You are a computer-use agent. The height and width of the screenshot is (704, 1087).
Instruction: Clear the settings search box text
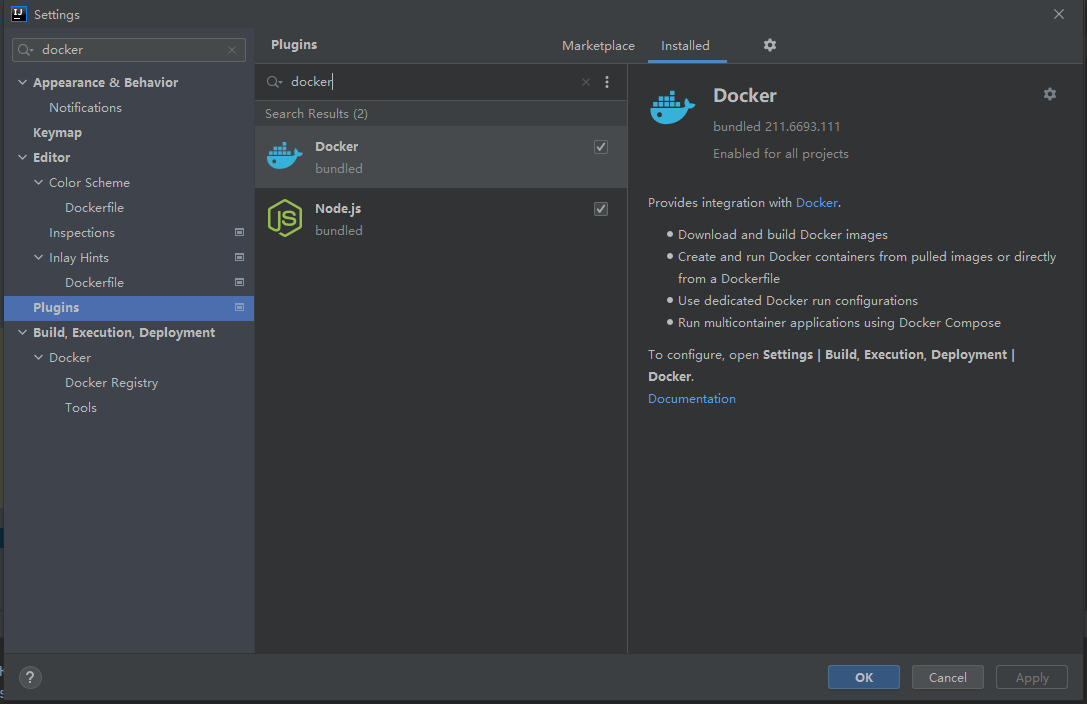pos(232,50)
